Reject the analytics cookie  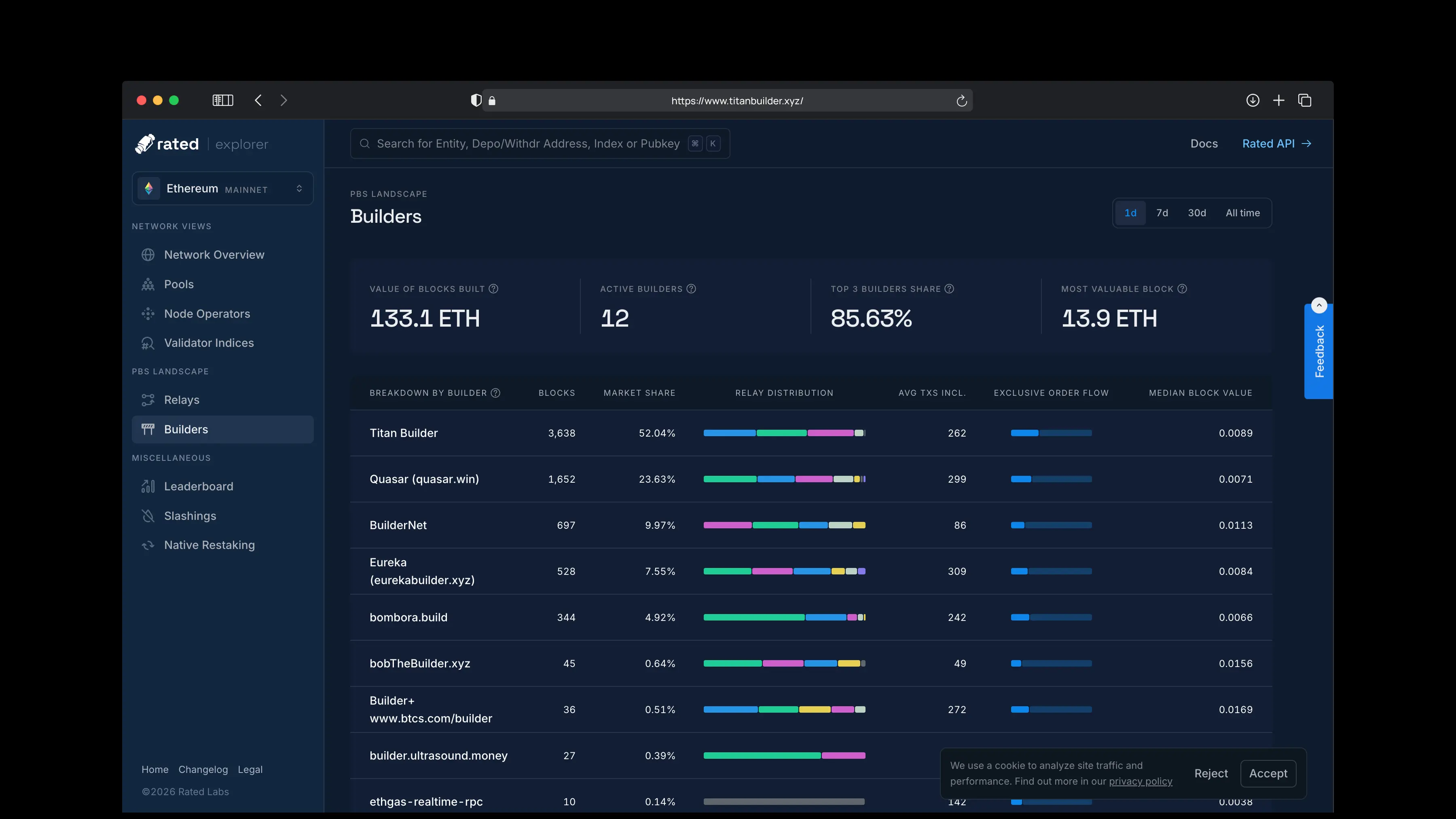point(1211,773)
